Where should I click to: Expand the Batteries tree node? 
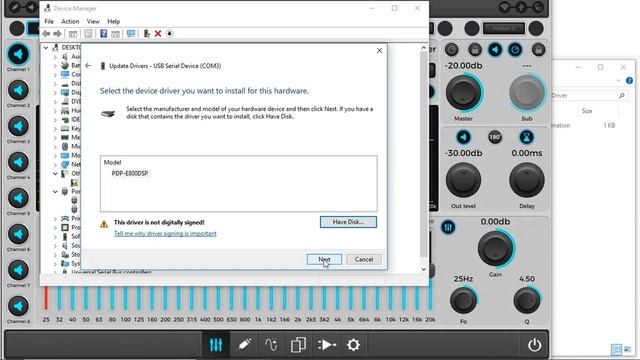click(55, 66)
